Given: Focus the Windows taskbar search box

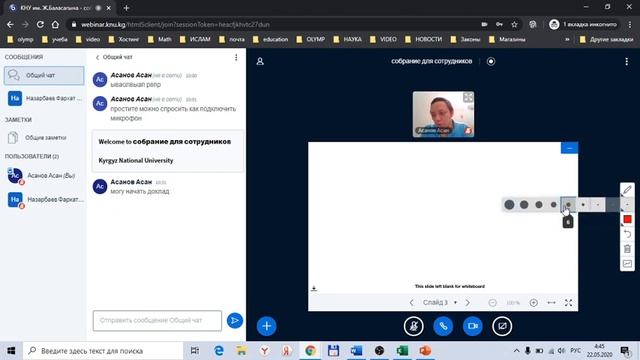Looking at the screenshot, I should point(103,351).
